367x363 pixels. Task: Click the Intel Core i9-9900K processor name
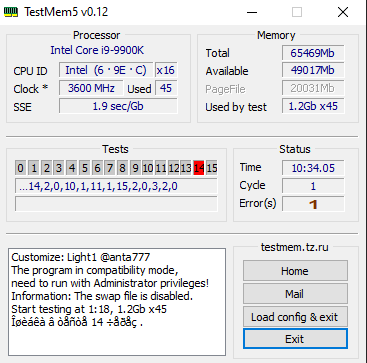[97, 50]
